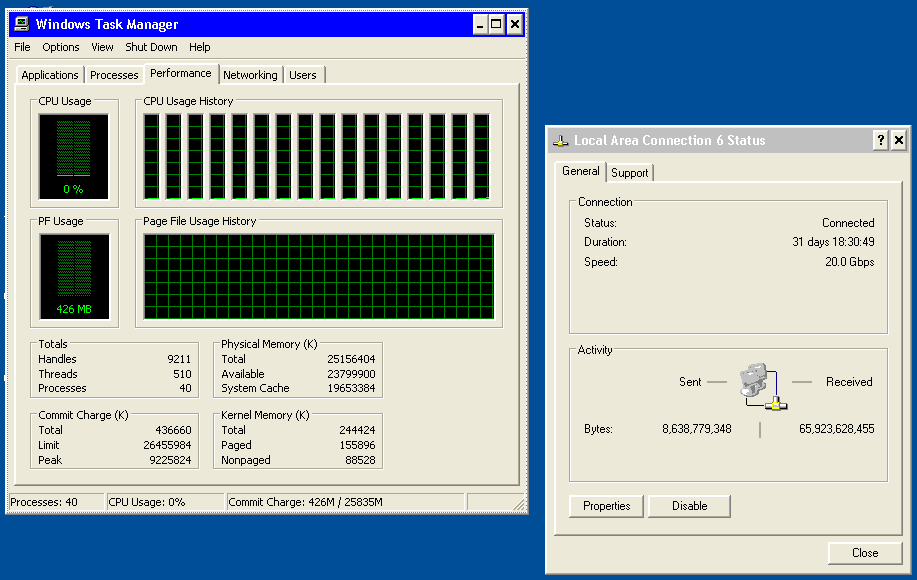Viewport: 917px width, 580px height.
Task: Click the Properties button
Action: [x=606, y=506]
